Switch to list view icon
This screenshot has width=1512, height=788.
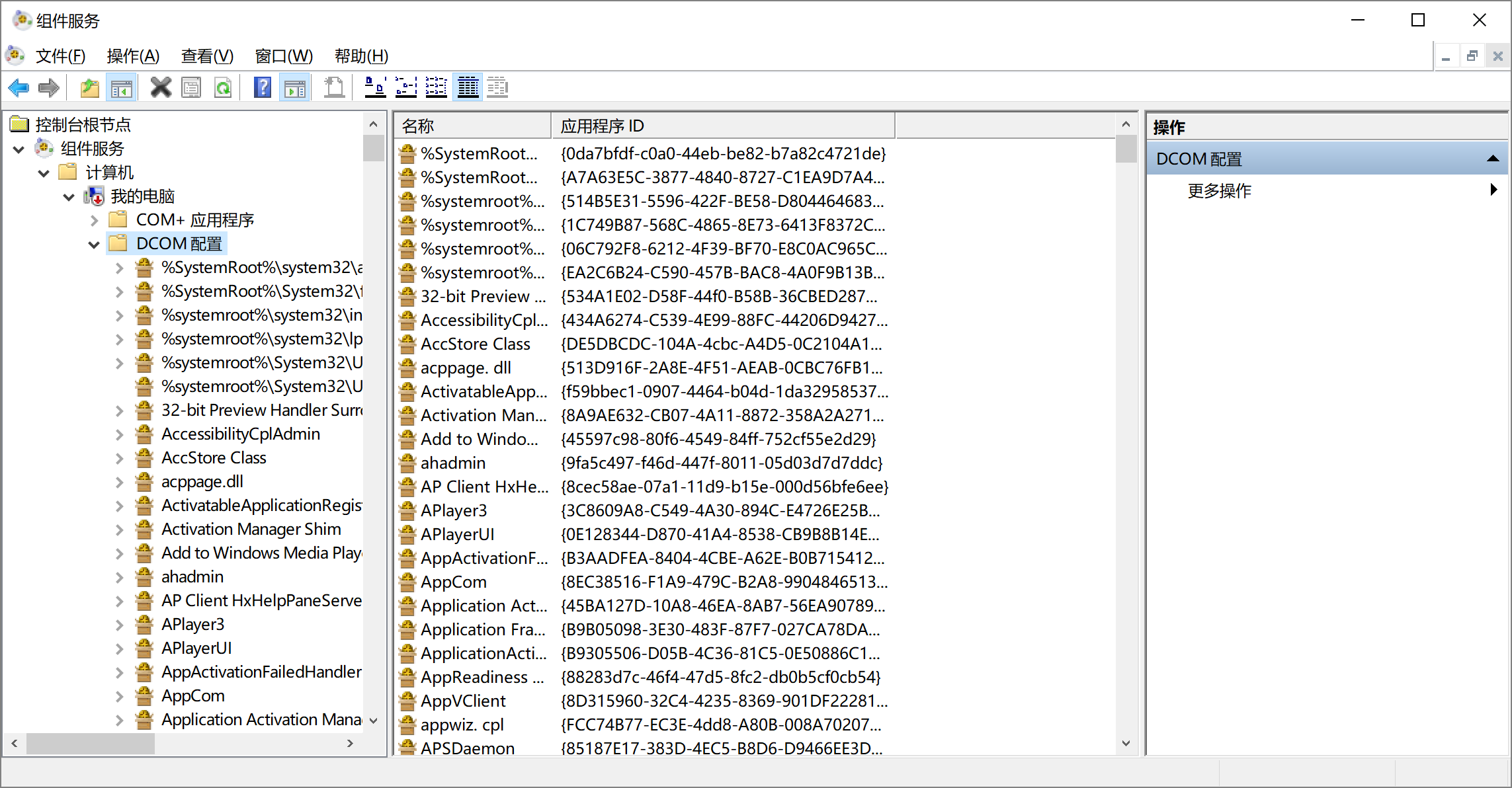point(436,87)
